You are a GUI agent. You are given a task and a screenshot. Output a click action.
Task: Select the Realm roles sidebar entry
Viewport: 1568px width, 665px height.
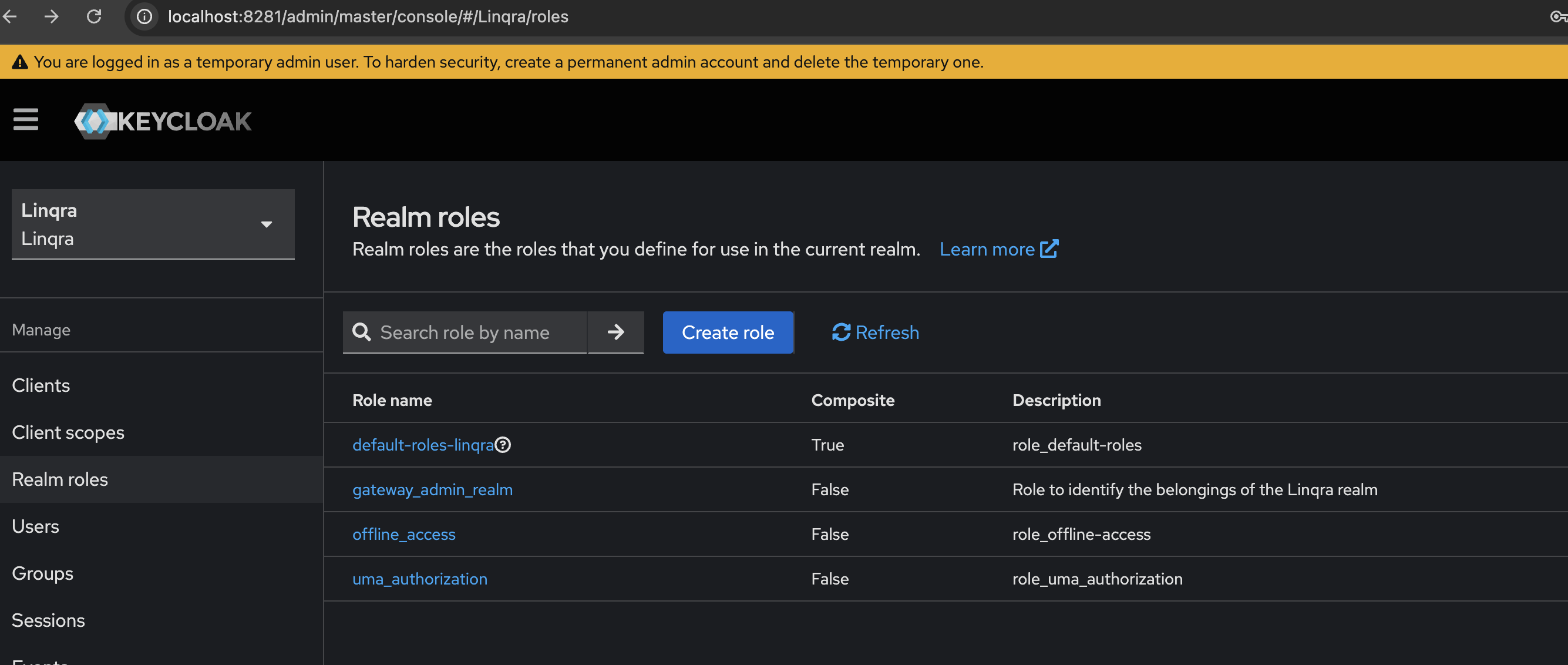pos(60,479)
